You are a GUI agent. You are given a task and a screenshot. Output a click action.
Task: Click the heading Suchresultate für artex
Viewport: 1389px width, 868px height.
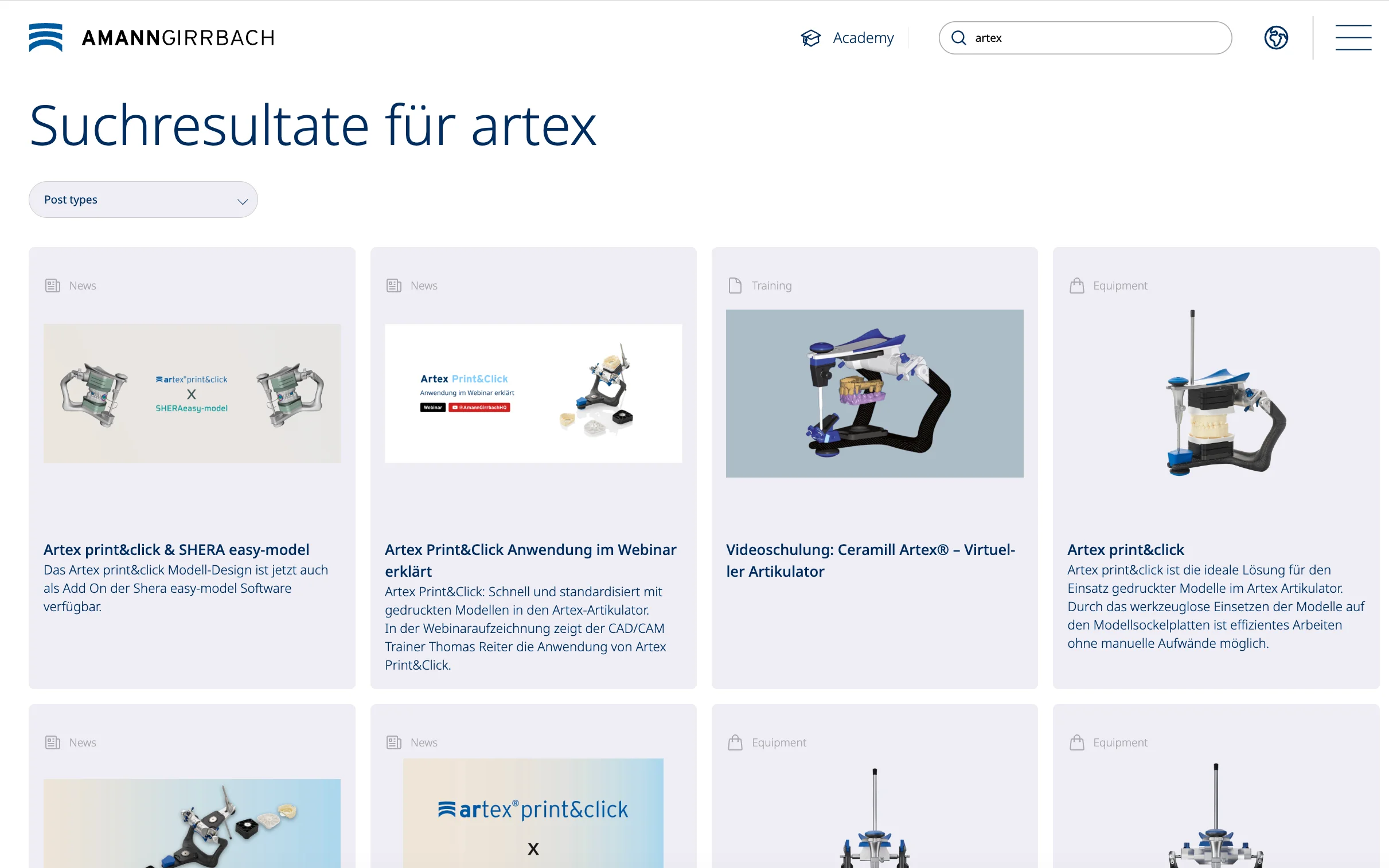(313, 125)
